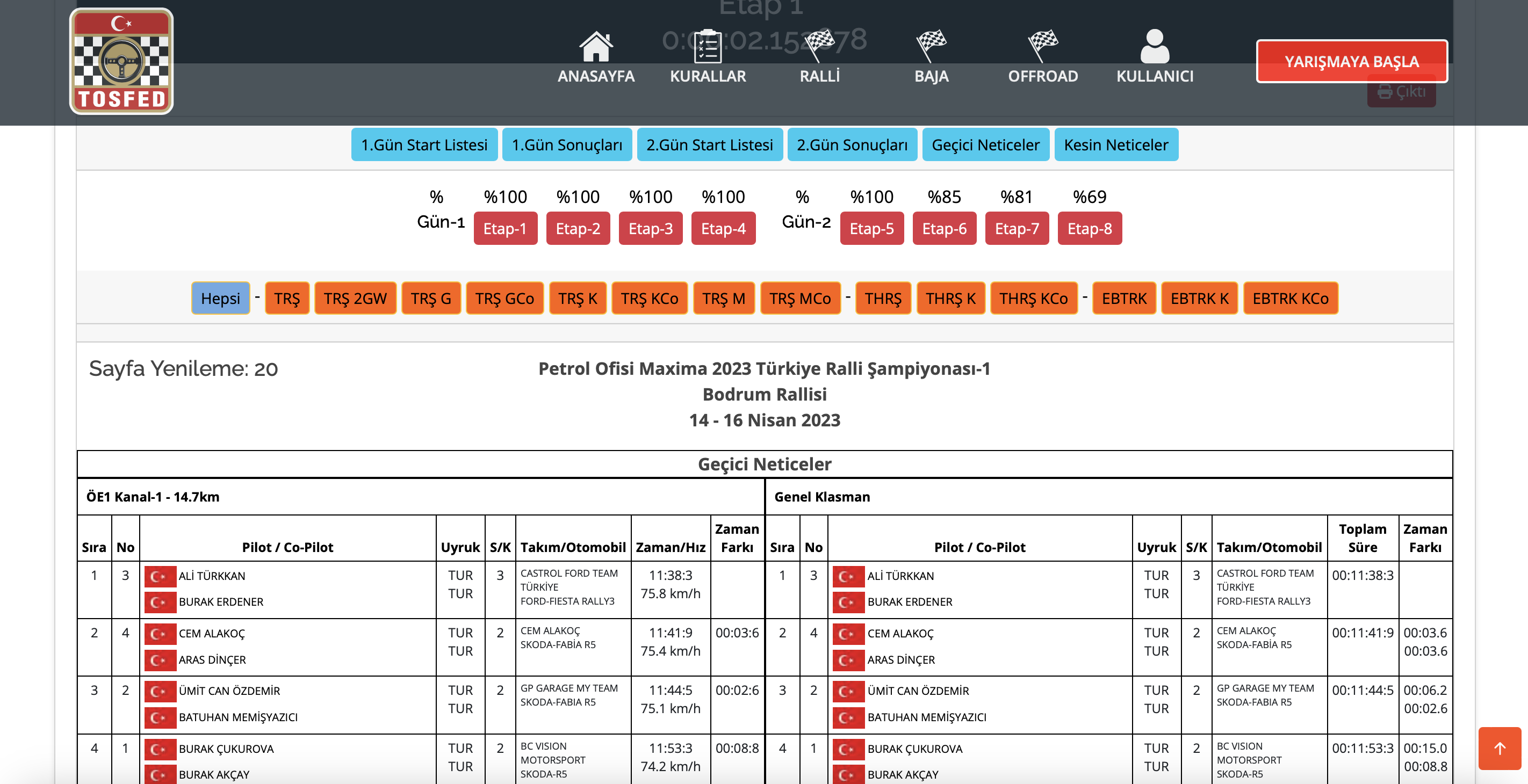The height and width of the screenshot is (784, 1528).
Task: Open 1.Gün Start Listesi
Action: coord(424,144)
